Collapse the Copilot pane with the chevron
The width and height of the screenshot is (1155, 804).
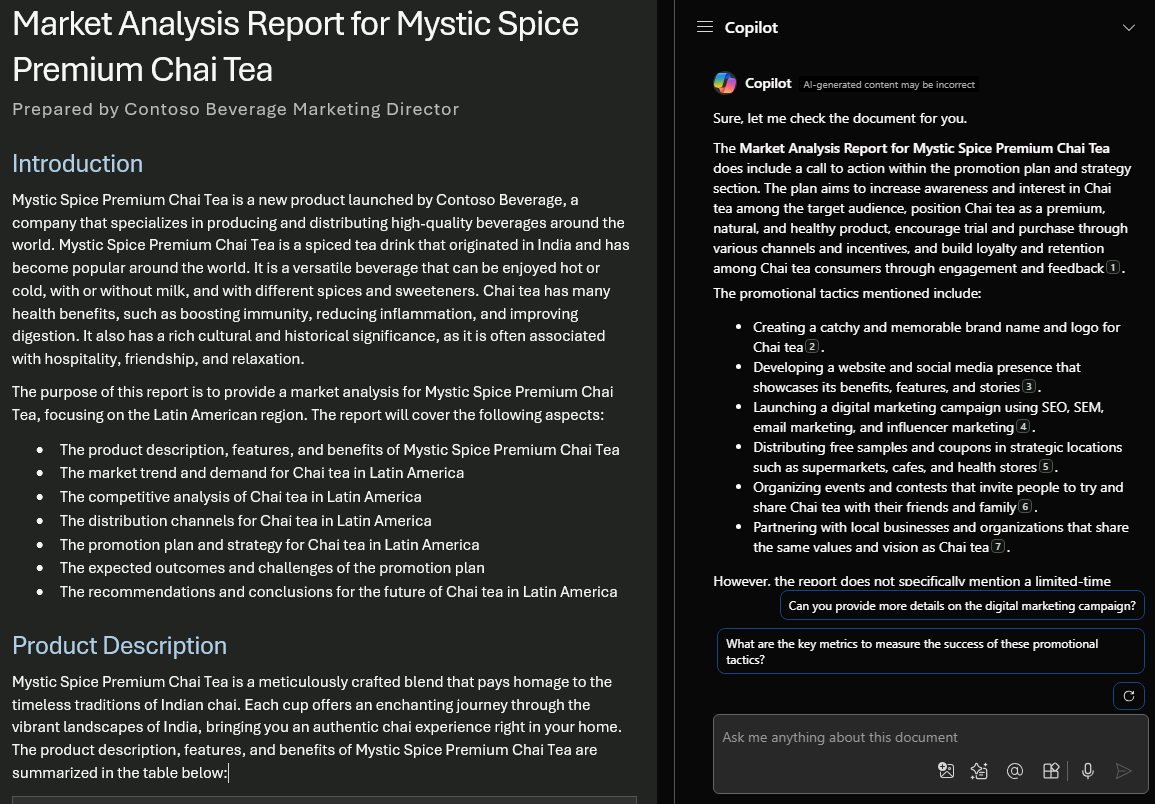pyautogui.click(x=1128, y=28)
